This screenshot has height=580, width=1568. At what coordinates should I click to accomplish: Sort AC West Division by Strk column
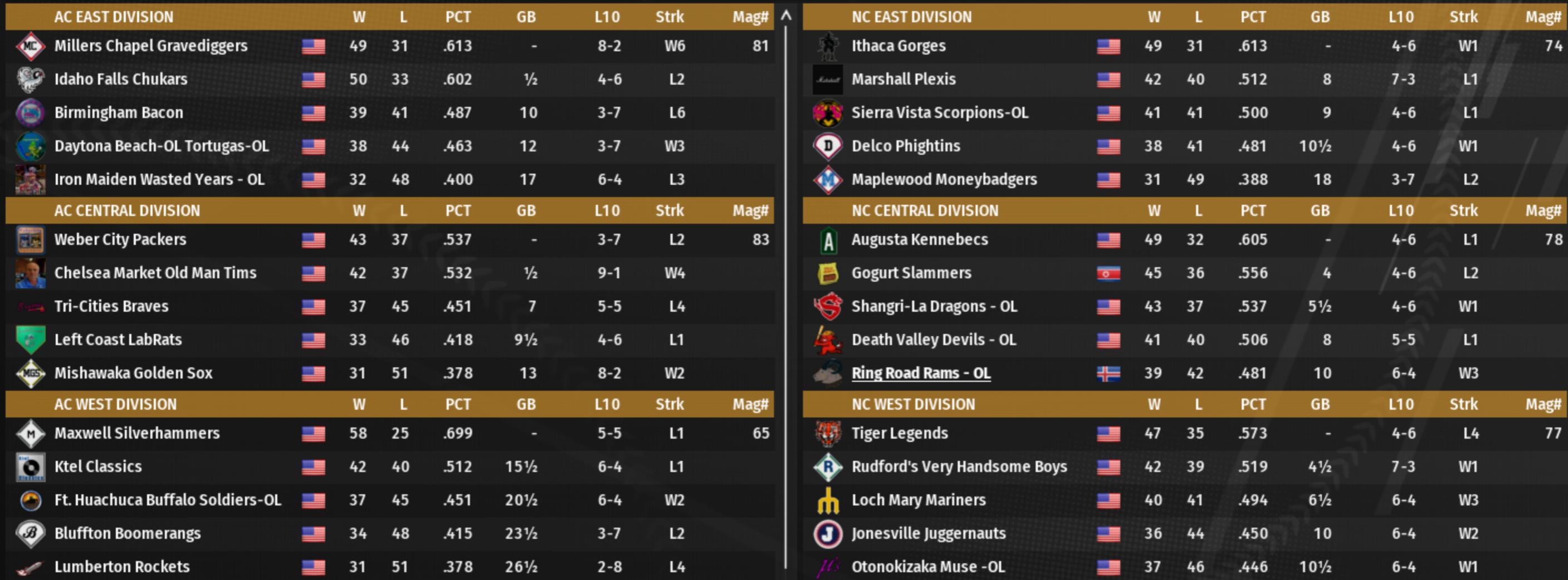[x=670, y=404]
